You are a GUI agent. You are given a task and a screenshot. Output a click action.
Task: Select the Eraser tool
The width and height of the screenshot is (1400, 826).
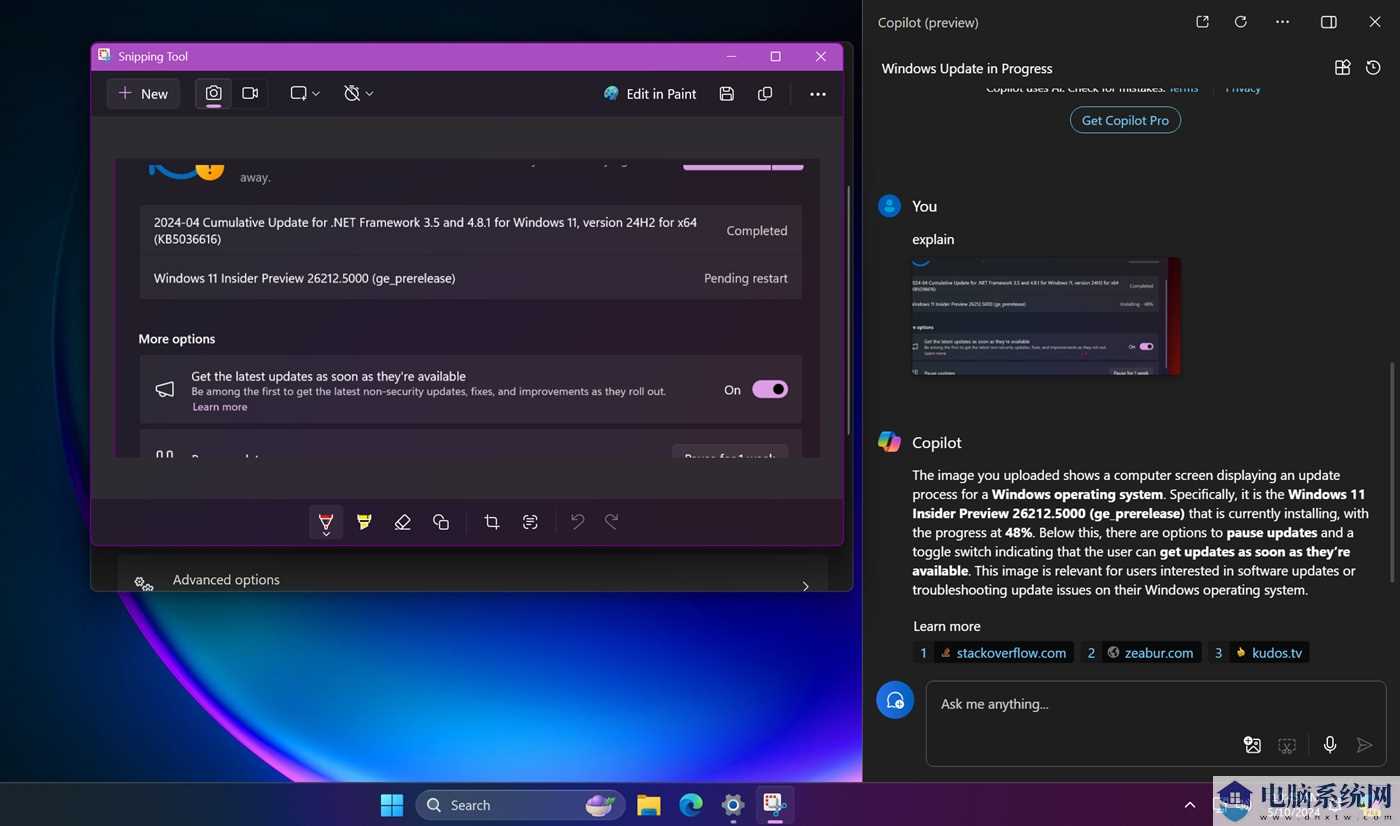[402, 522]
